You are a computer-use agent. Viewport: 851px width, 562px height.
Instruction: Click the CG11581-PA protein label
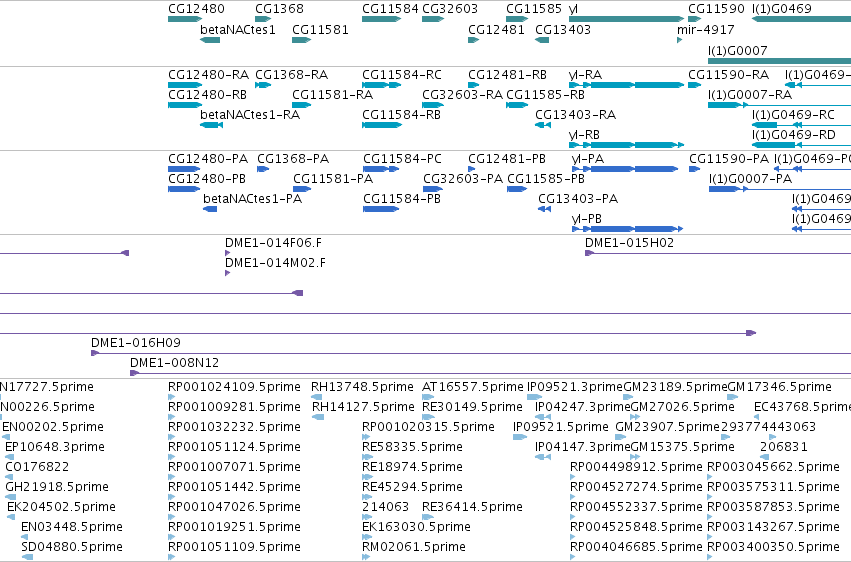tap(333, 178)
